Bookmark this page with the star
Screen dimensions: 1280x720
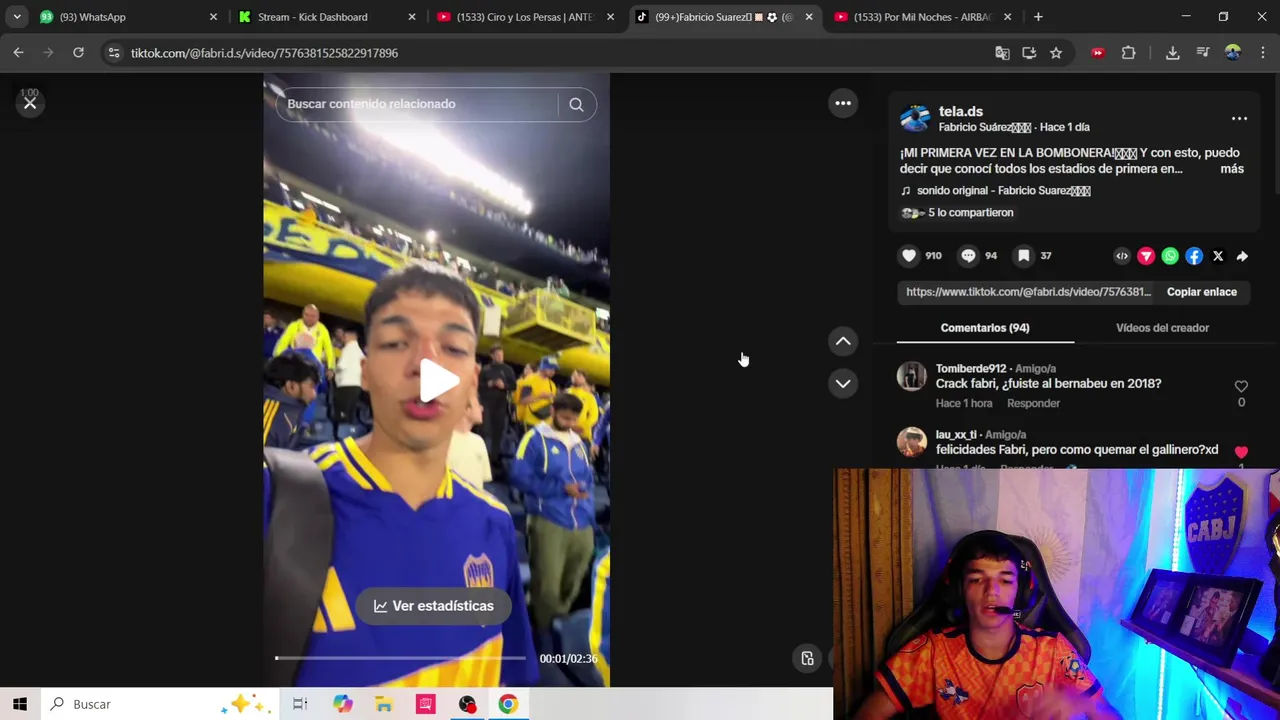tap(1056, 53)
